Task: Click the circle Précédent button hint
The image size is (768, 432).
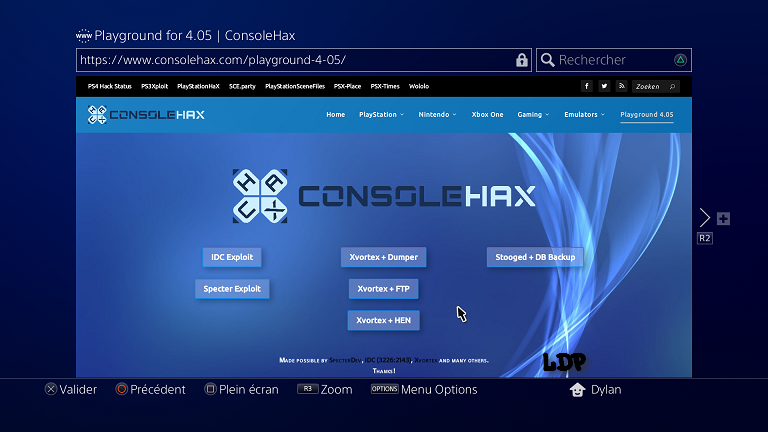Action: pos(150,389)
